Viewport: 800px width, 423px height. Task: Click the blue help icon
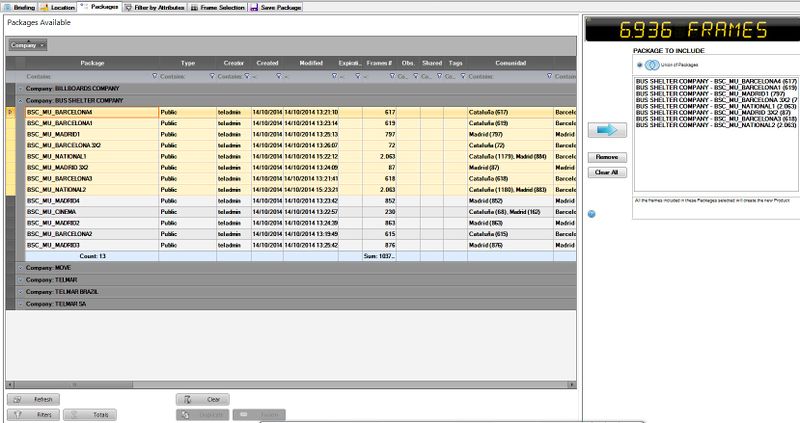[x=592, y=213]
